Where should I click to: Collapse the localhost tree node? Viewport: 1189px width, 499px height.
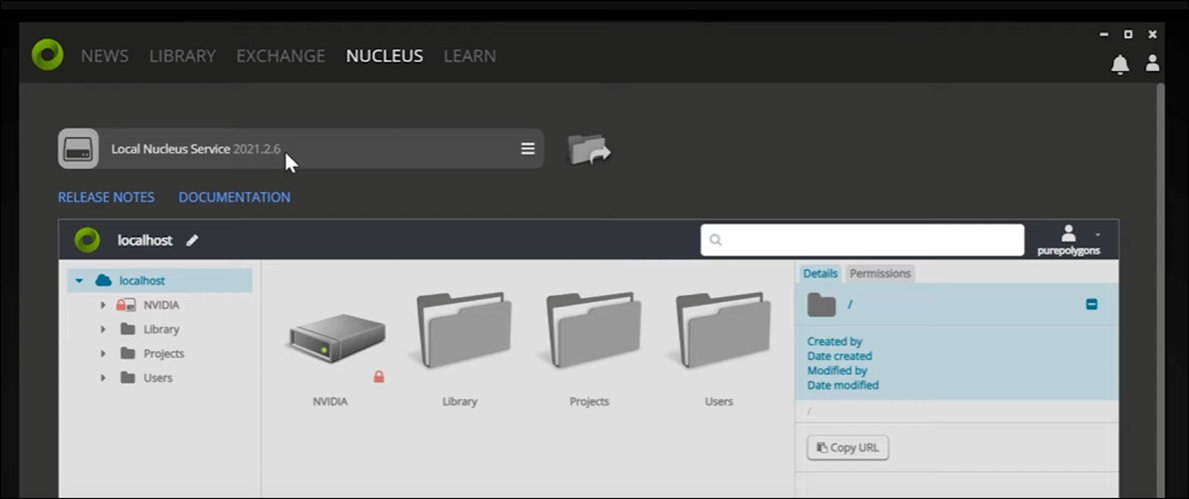pyautogui.click(x=79, y=281)
